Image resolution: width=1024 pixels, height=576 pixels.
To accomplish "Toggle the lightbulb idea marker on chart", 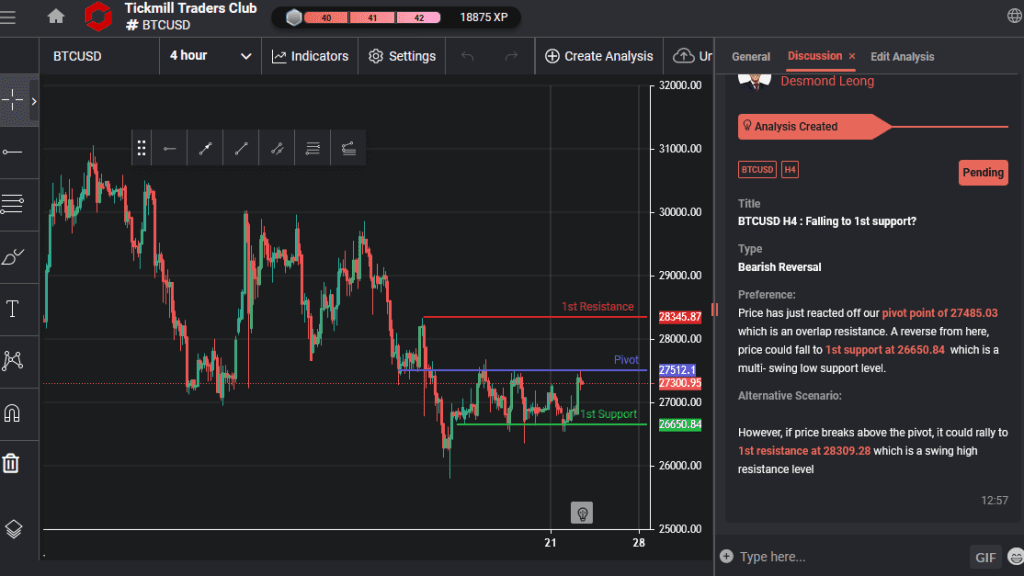I will point(581,512).
